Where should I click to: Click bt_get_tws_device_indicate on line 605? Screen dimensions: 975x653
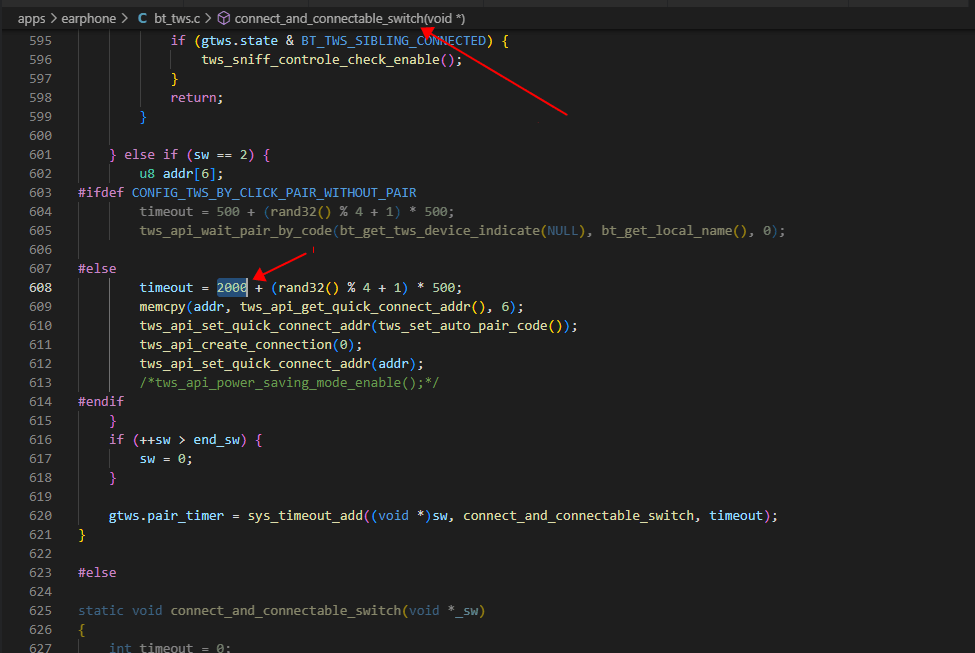click(440, 231)
